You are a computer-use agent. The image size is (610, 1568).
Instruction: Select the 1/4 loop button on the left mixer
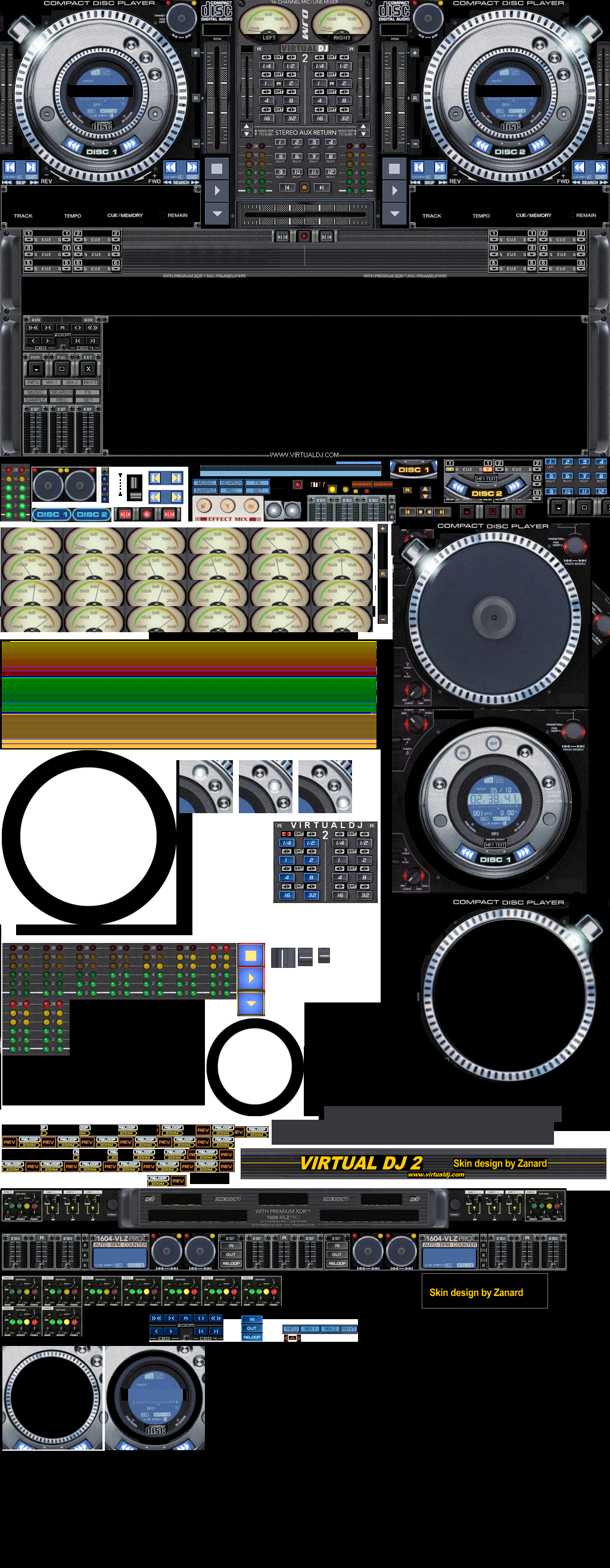(x=266, y=65)
